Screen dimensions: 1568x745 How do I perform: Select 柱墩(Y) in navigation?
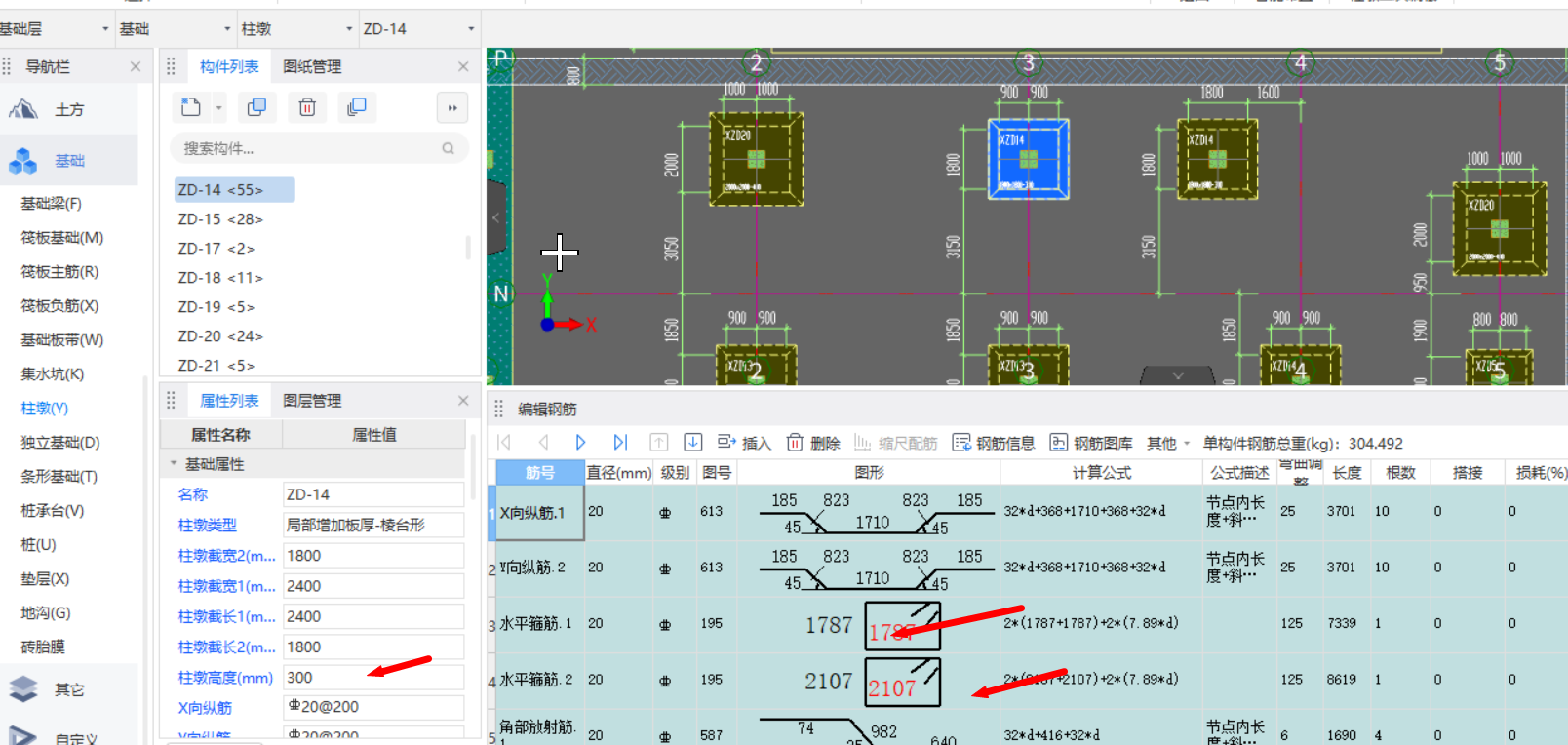[45, 408]
